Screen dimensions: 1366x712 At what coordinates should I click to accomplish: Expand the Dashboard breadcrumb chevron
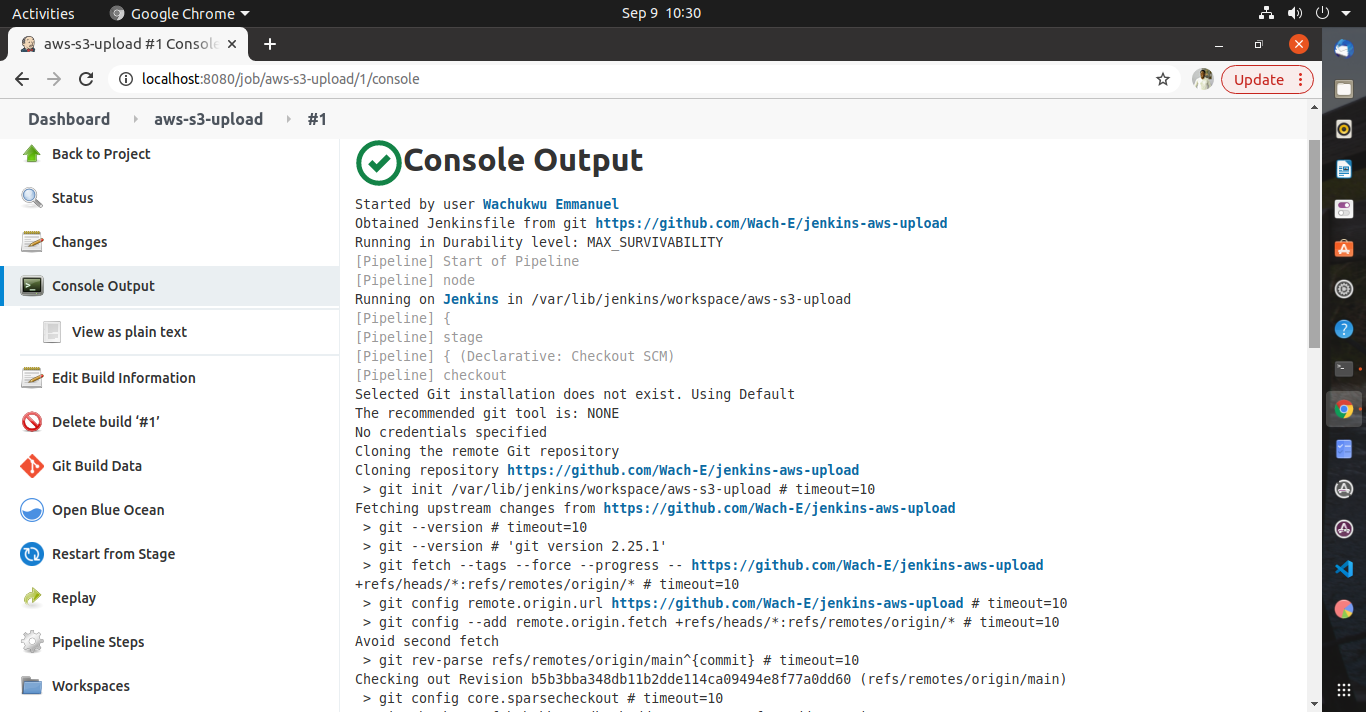point(136,119)
